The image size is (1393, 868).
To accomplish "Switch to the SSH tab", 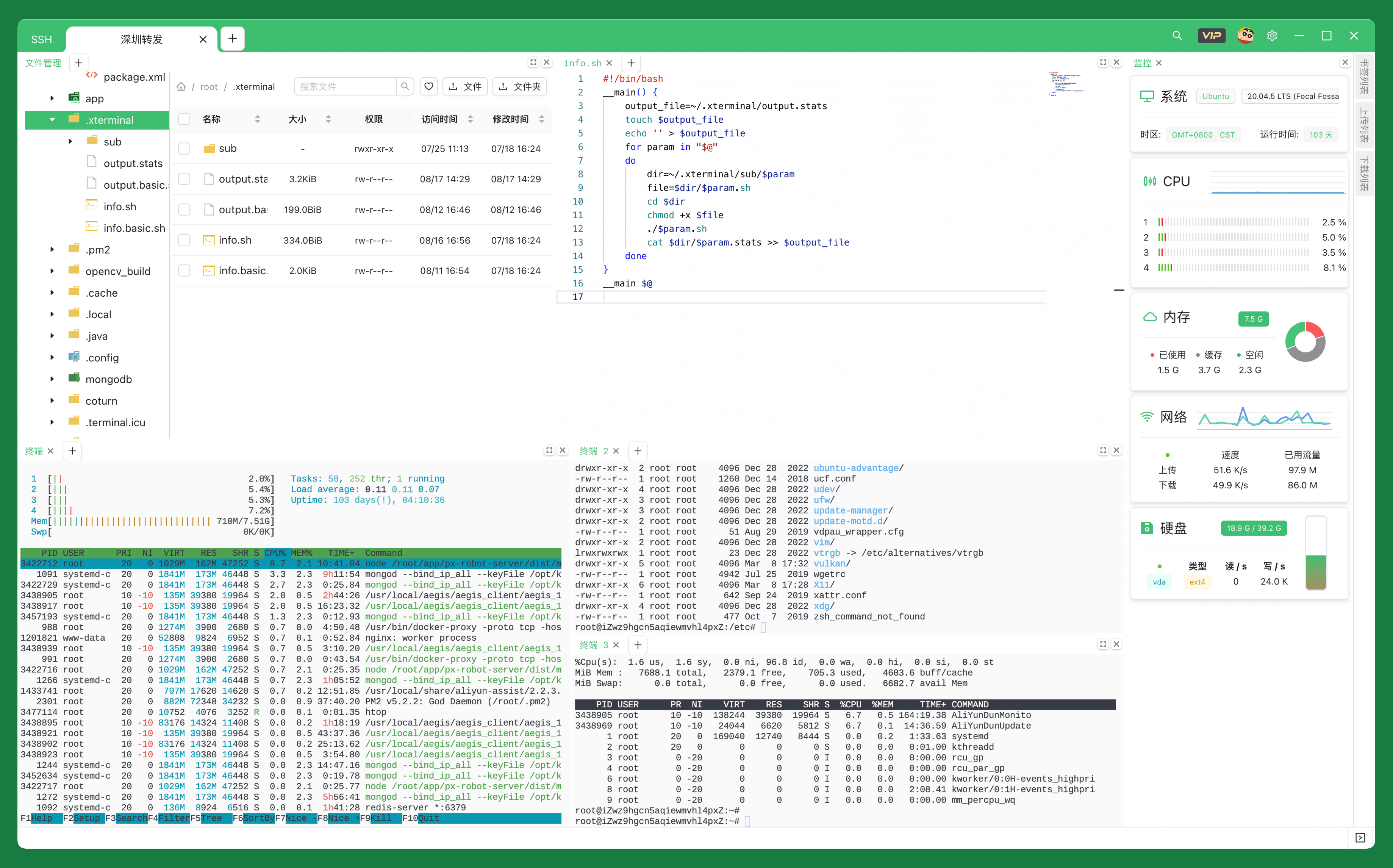I will (41, 39).
